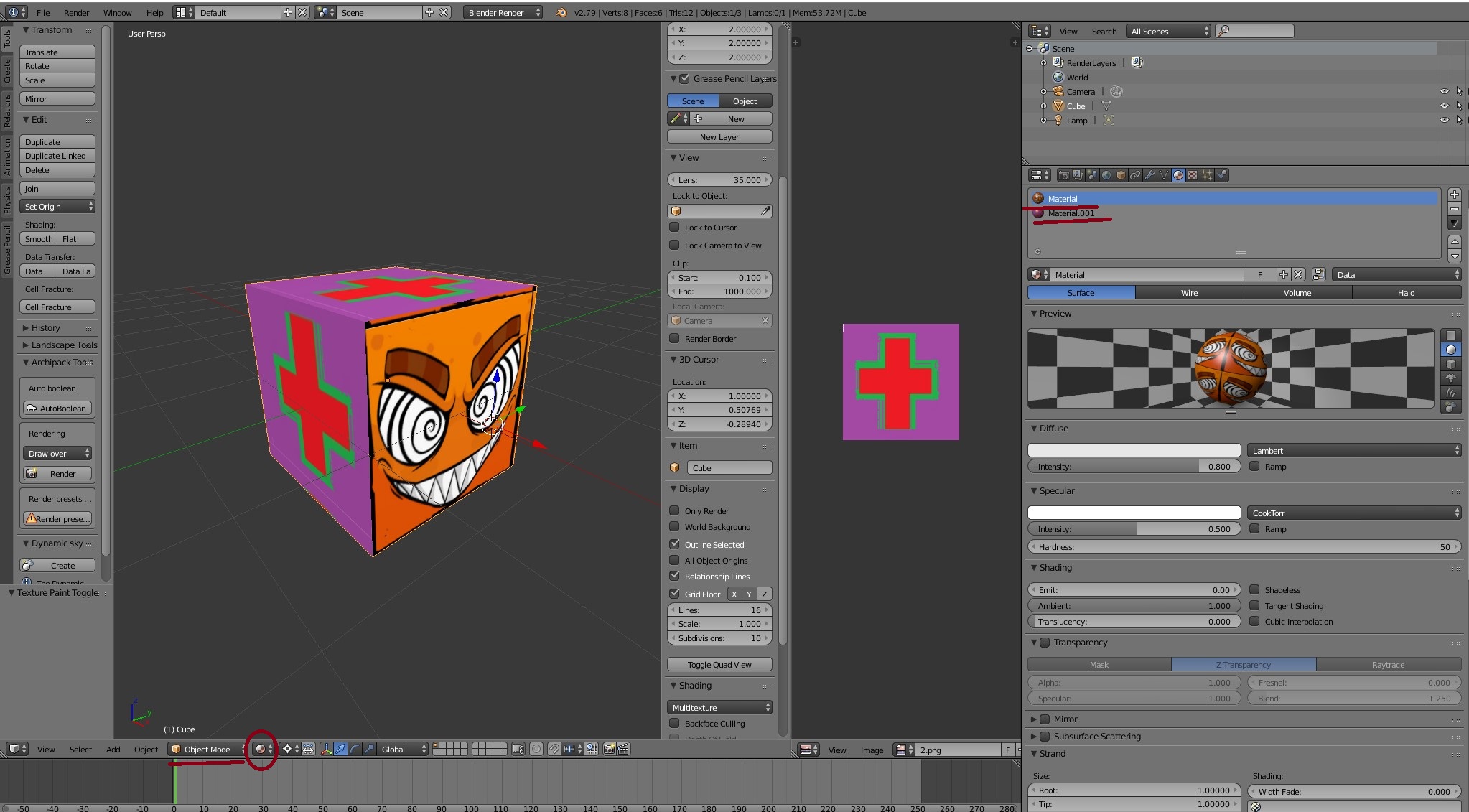Click the viewport shading sphere icon
The width and height of the screenshot is (1469, 812).
tap(261, 749)
